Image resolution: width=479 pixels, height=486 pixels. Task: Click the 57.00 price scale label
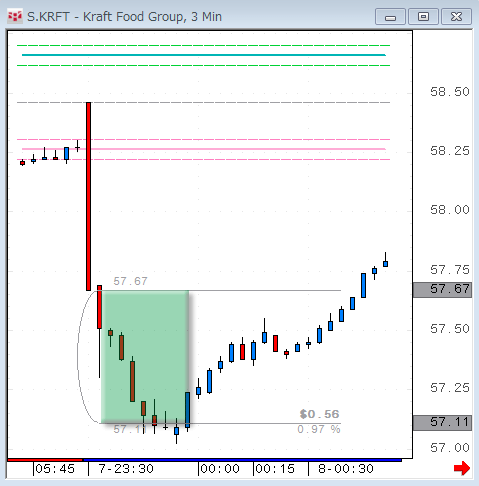[x=450, y=448]
